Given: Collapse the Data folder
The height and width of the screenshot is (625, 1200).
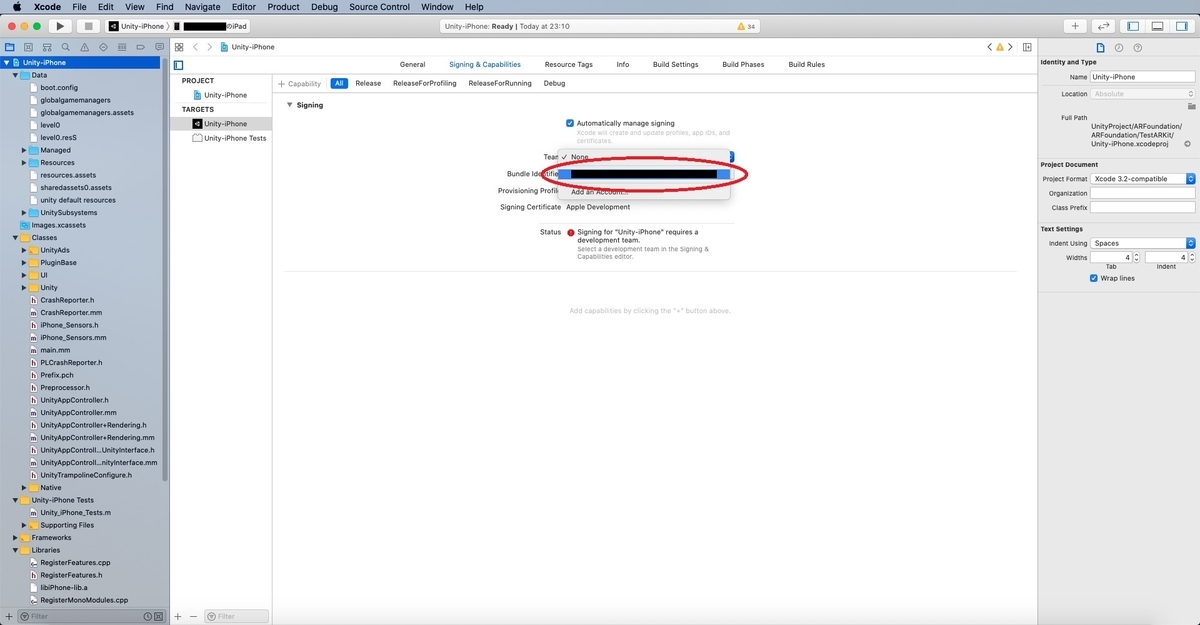Looking at the screenshot, I should coord(15,75).
